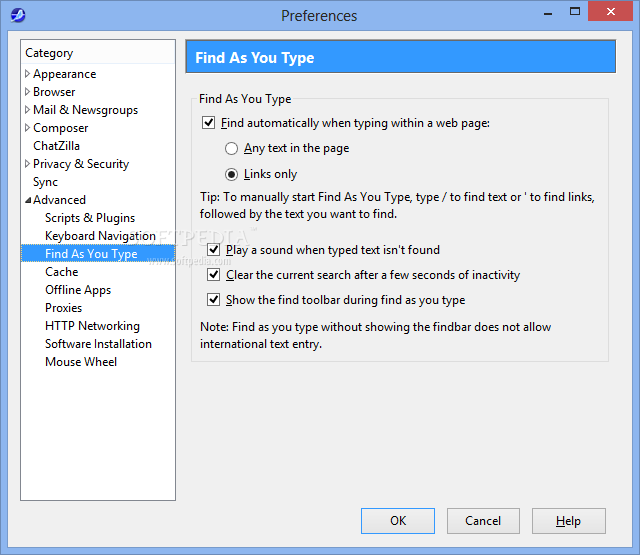Toggle Show the find toolbar checkbox
The height and width of the screenshot is (555, 640).
pos(213,300)
